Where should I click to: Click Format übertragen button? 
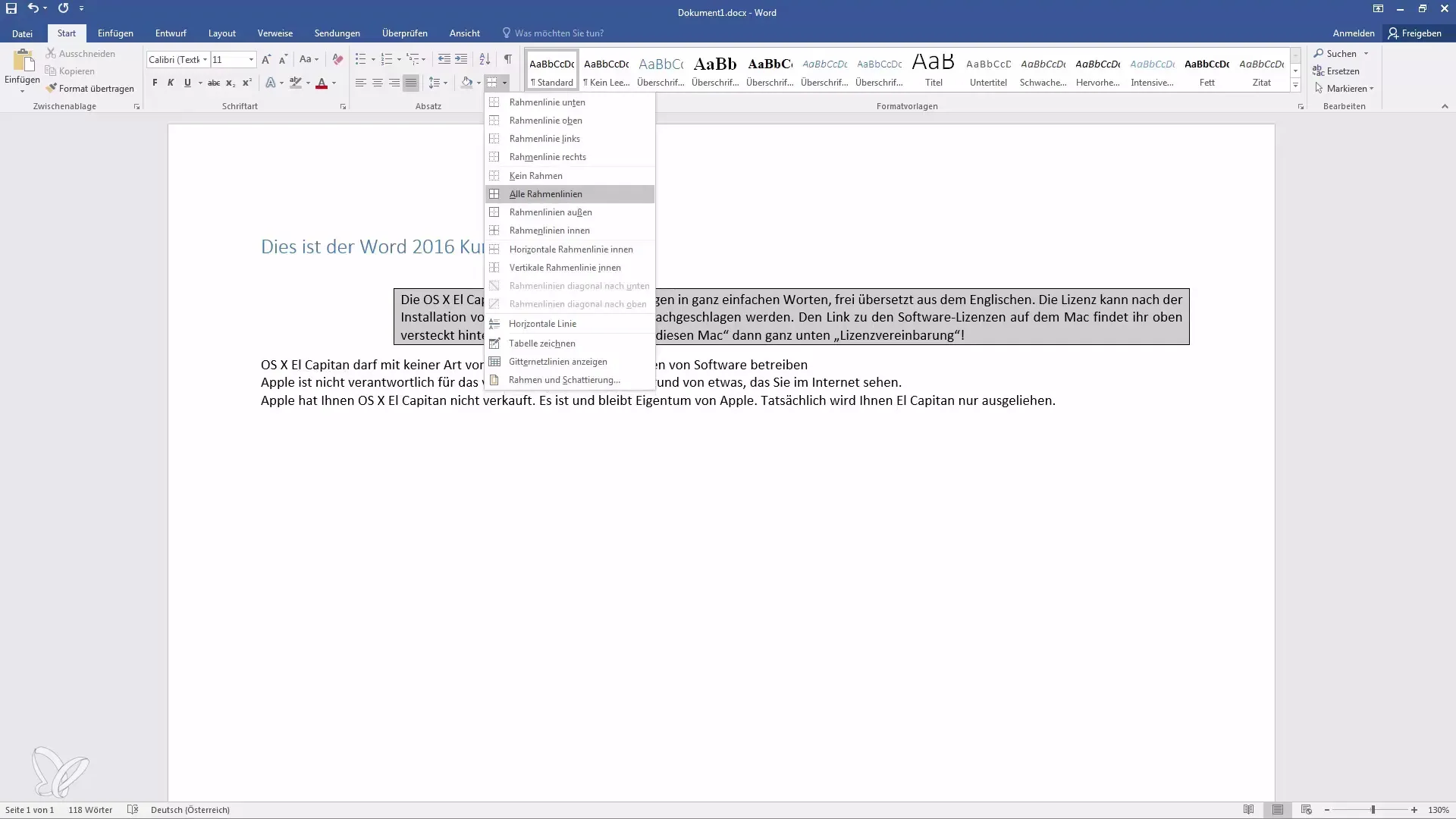point(89,89)
